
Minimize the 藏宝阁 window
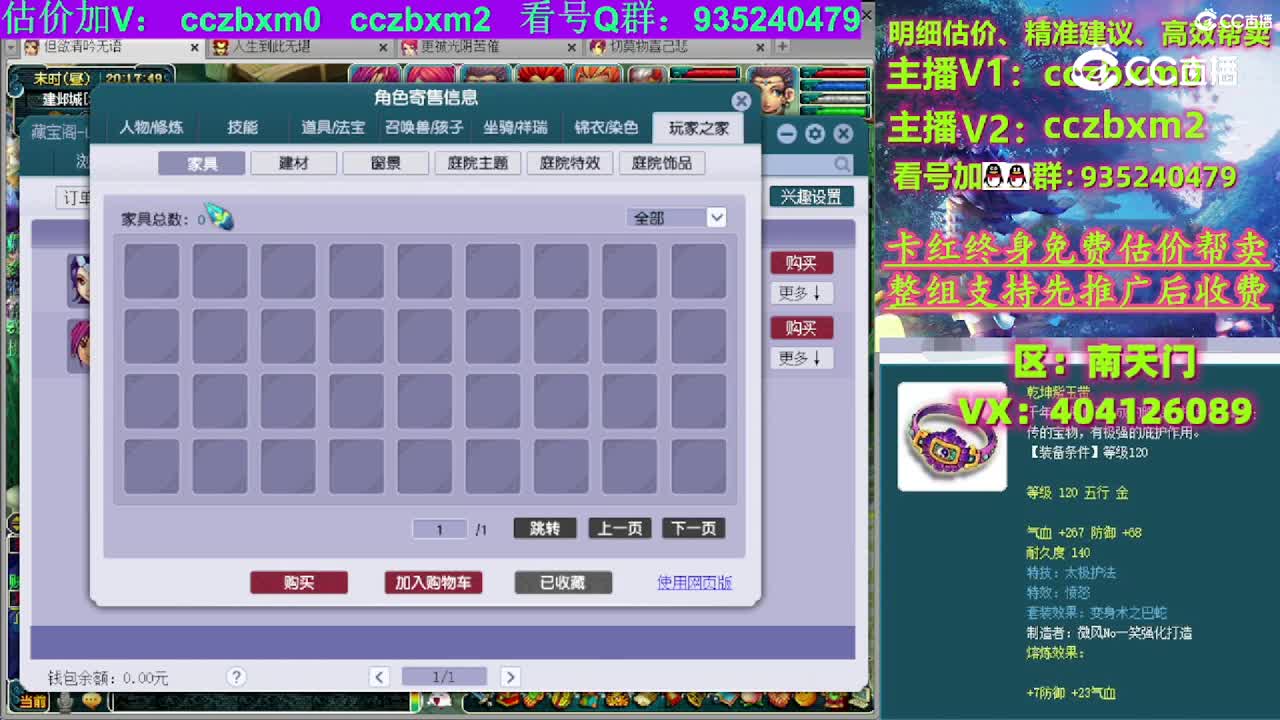click(x=787, y=134)
